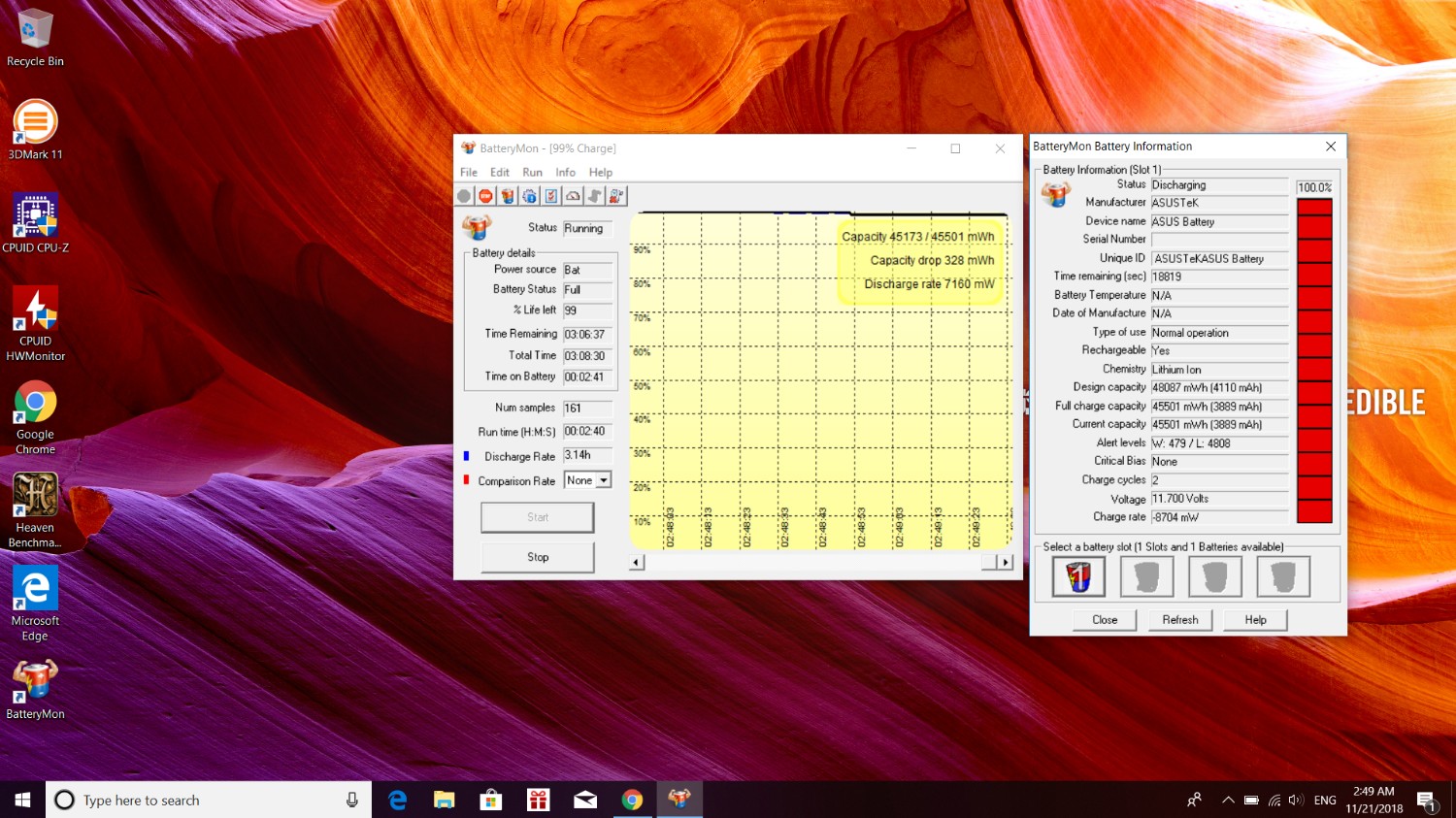Click the Windows search box
This screenshot has height=818, width=1456.
[x=208, y=800]
